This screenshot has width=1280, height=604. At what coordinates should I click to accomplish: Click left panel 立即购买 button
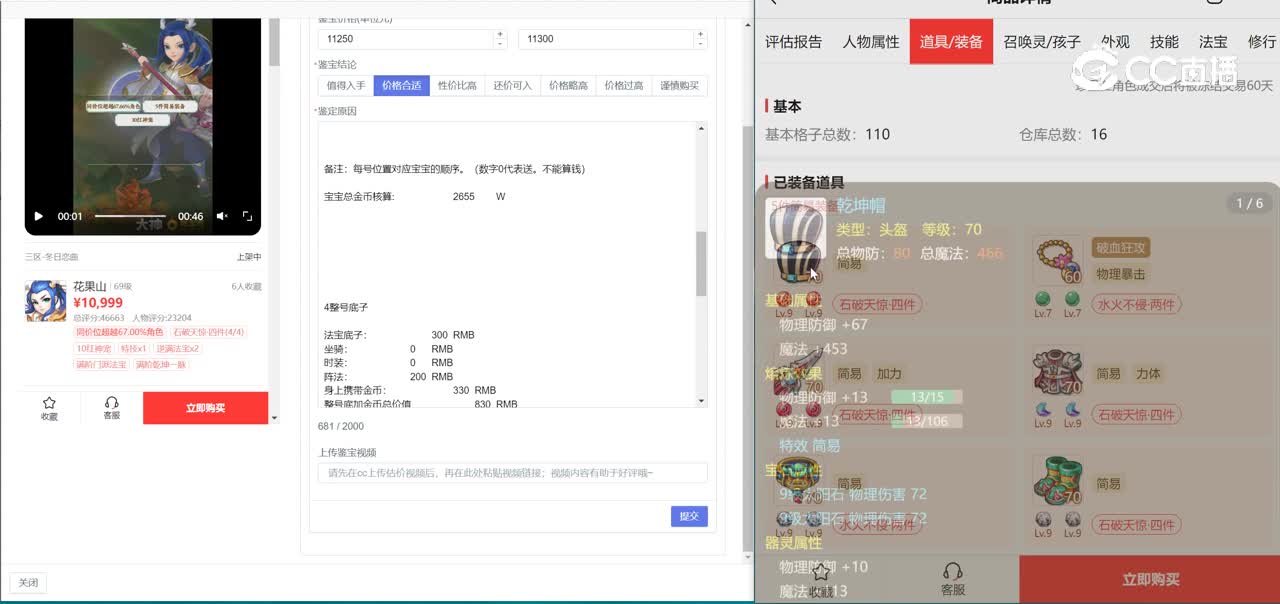pos(205,408)
